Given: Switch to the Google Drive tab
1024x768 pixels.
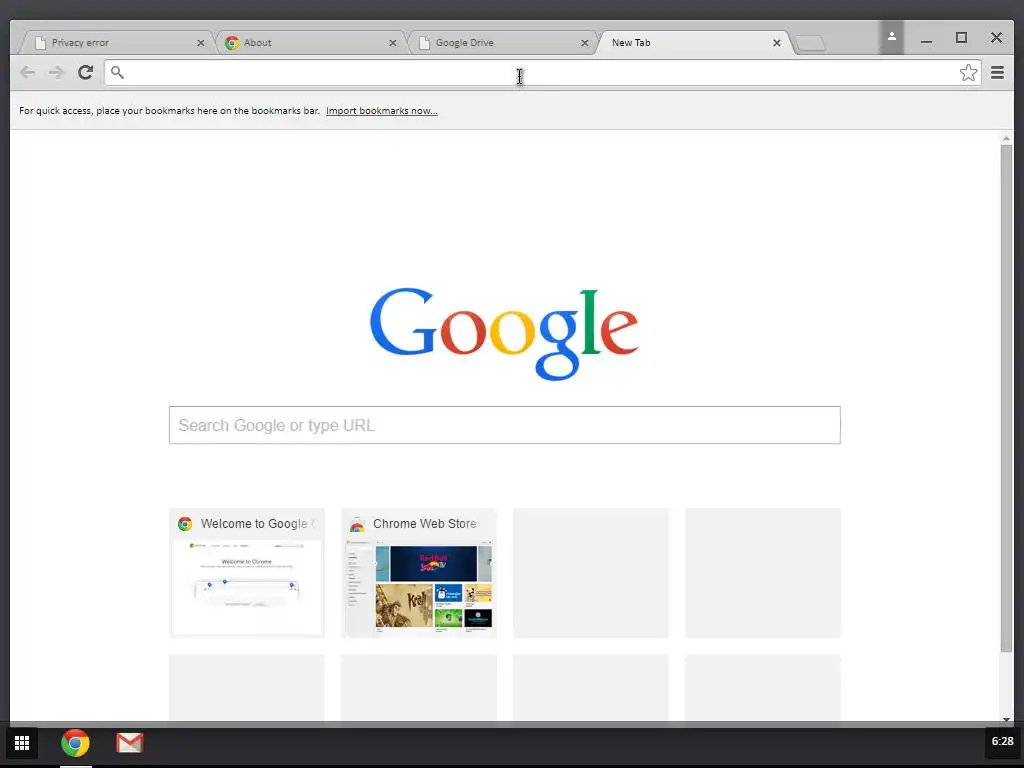Looking at the screenshot, I should tap(500, 42).
